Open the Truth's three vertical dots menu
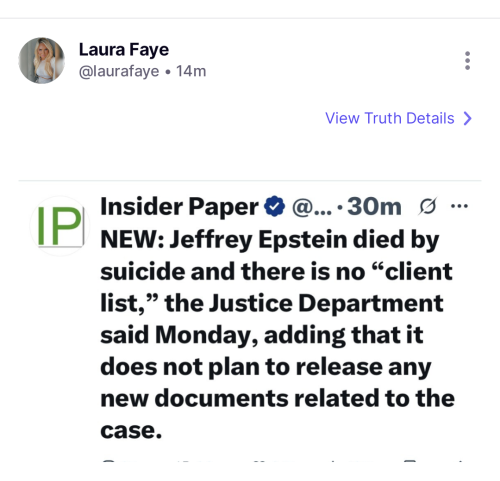 [467, 61]
